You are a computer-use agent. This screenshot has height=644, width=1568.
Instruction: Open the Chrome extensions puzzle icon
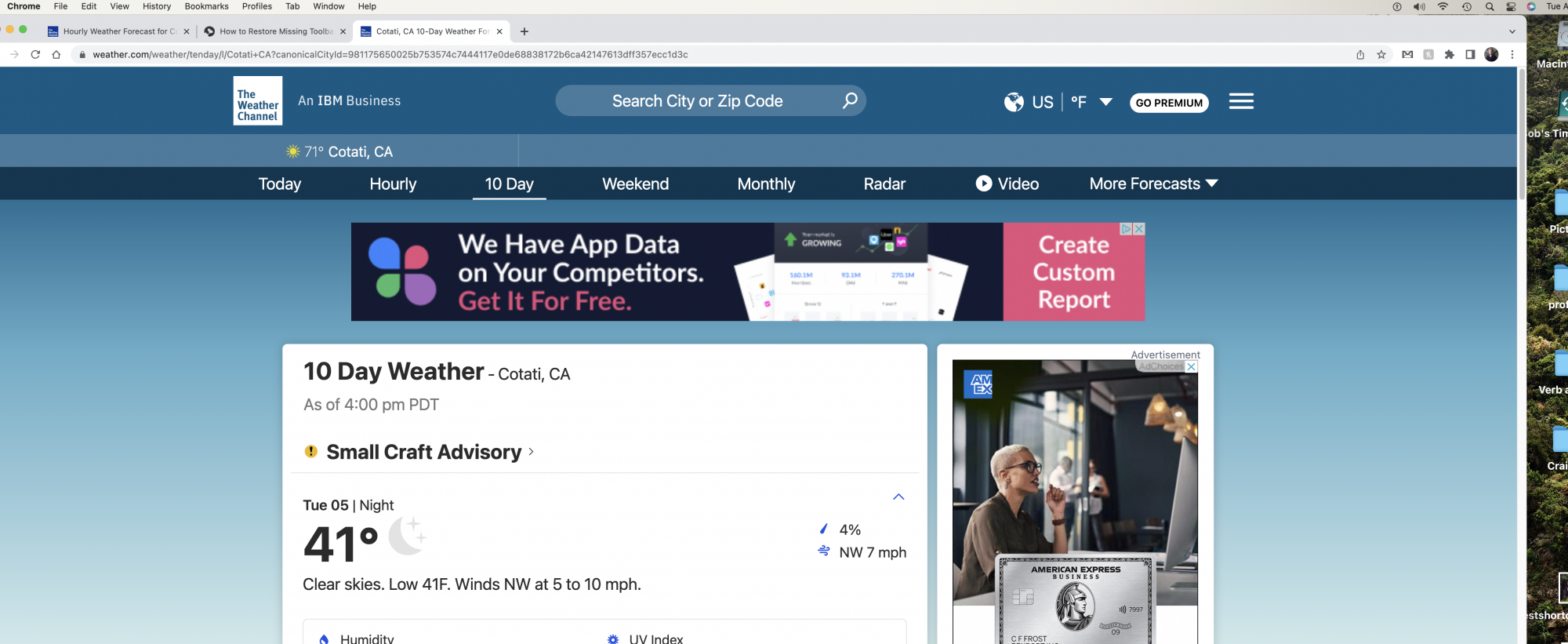1450,54
